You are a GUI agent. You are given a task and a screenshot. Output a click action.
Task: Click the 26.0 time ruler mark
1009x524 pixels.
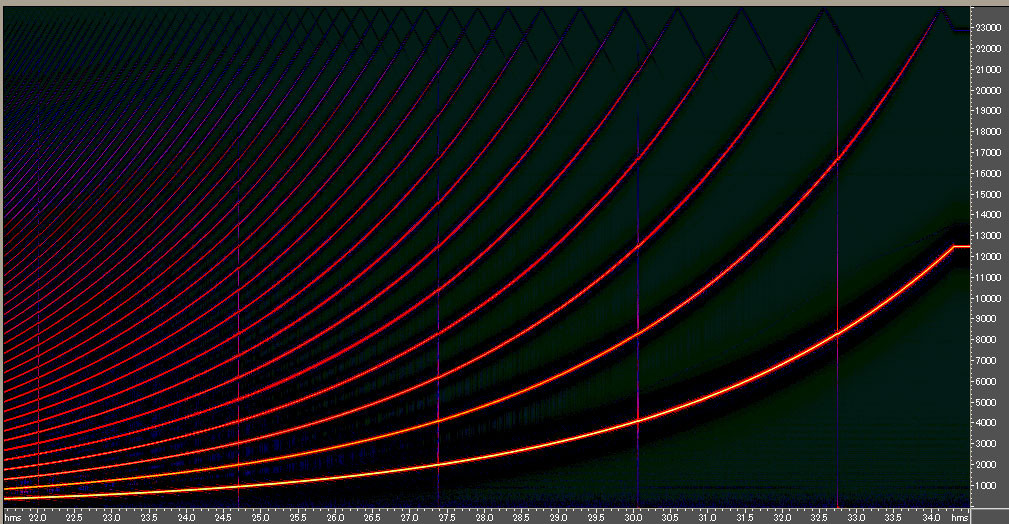335,517
